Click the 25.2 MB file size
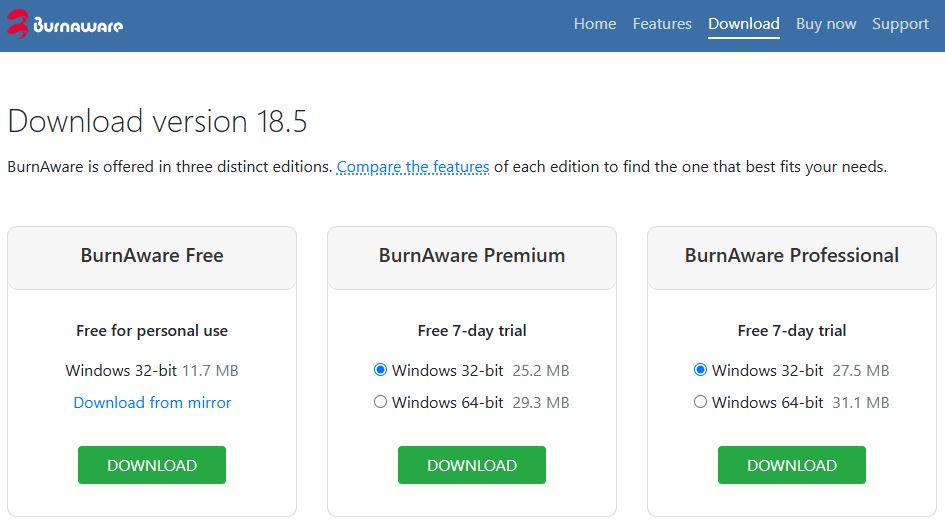Viewport: 945px width, 527px height. click(x=541, y=371)
